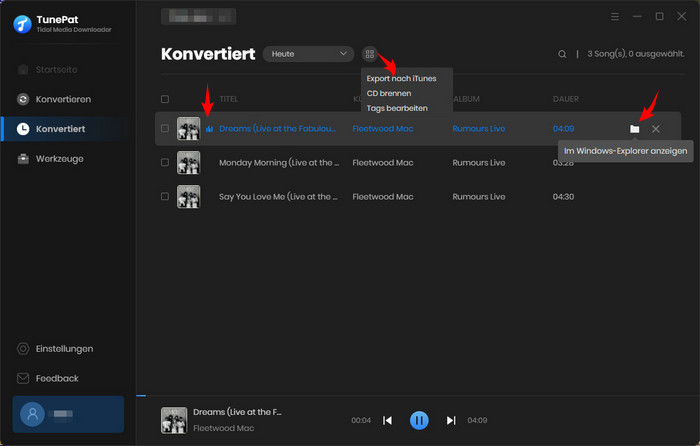The width and height of the screenshot is (700, 446).
Task: Select the Say You Love Me song title
Action: pos(278,196)
